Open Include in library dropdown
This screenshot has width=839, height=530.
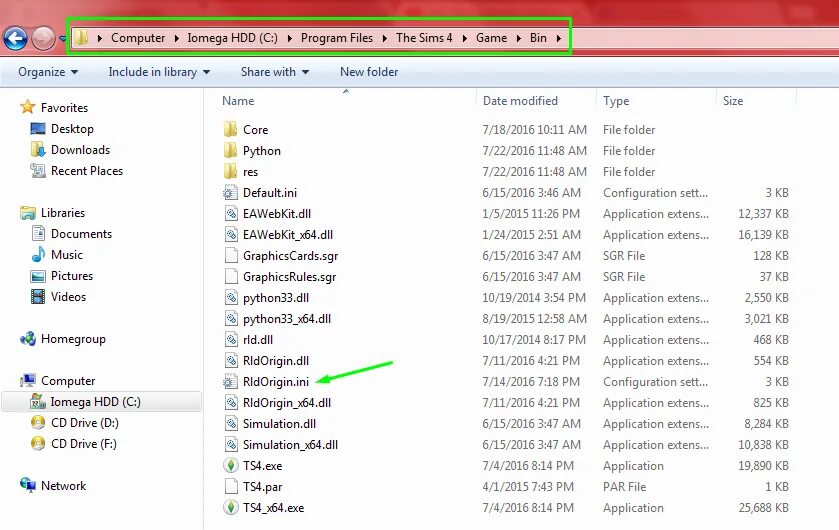(159, 72)
